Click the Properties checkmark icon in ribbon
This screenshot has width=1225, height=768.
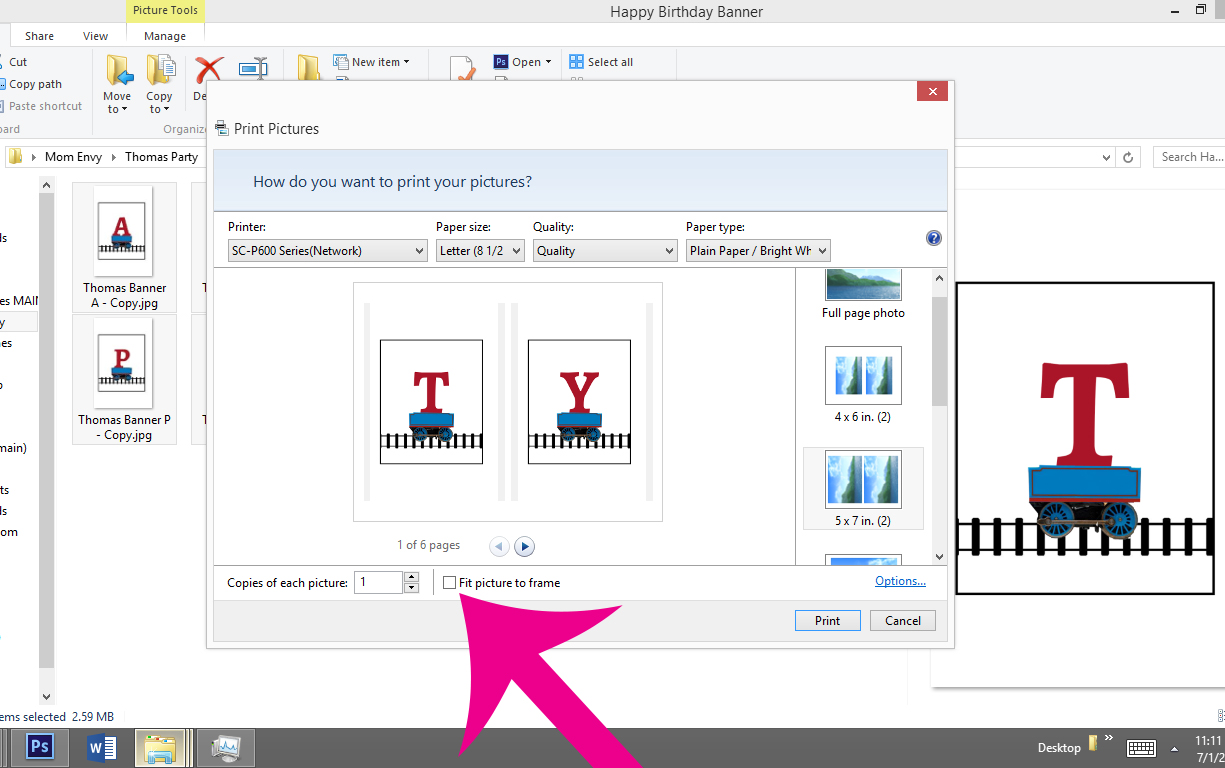pyautogui.click(x=462, y=68)
